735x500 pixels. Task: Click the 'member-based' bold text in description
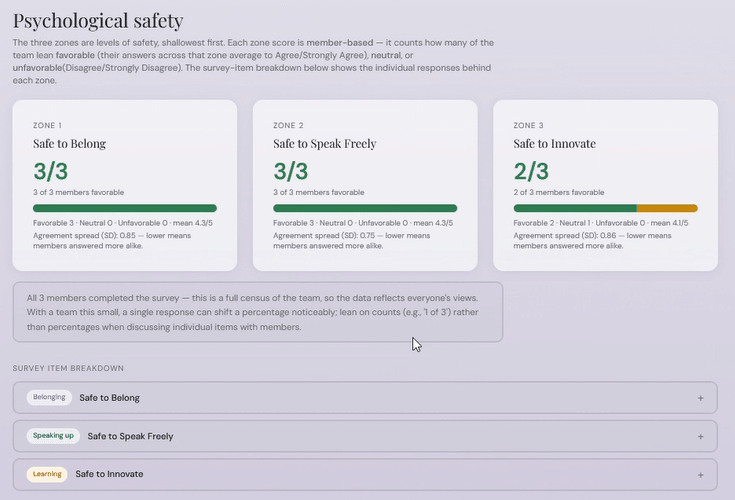coord(340,43)
